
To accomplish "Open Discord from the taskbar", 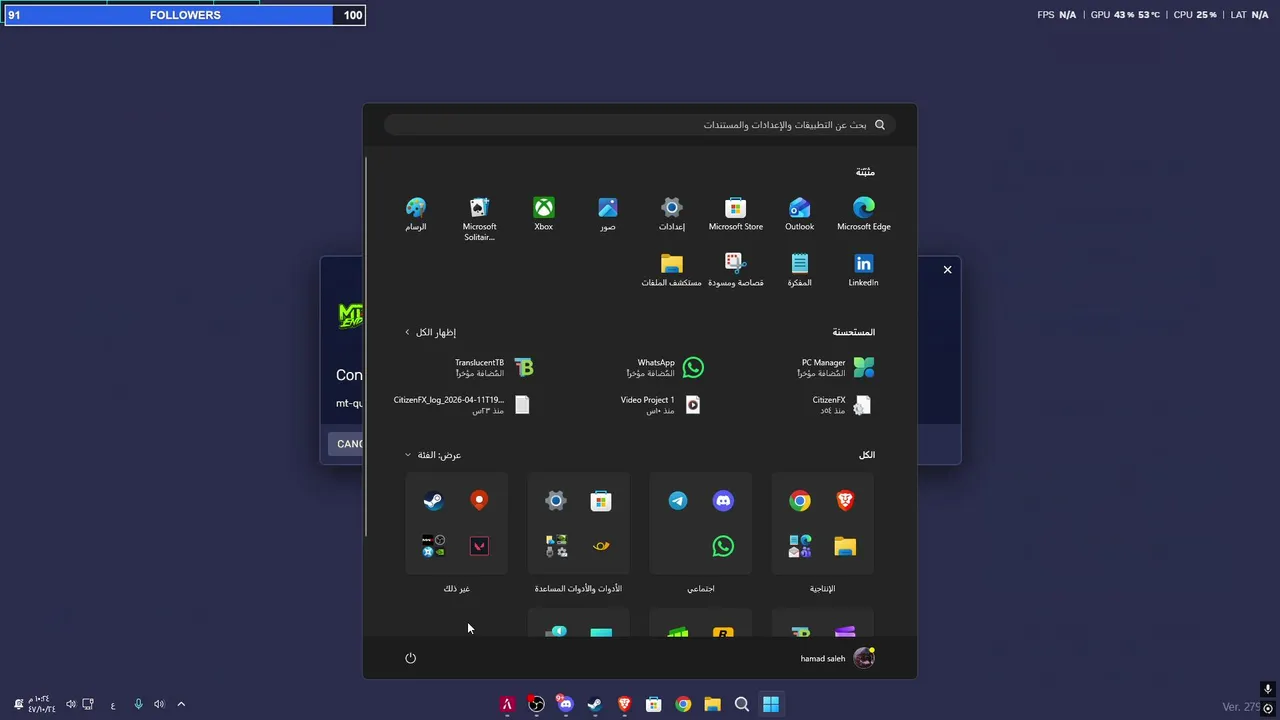I will [565, 704].
